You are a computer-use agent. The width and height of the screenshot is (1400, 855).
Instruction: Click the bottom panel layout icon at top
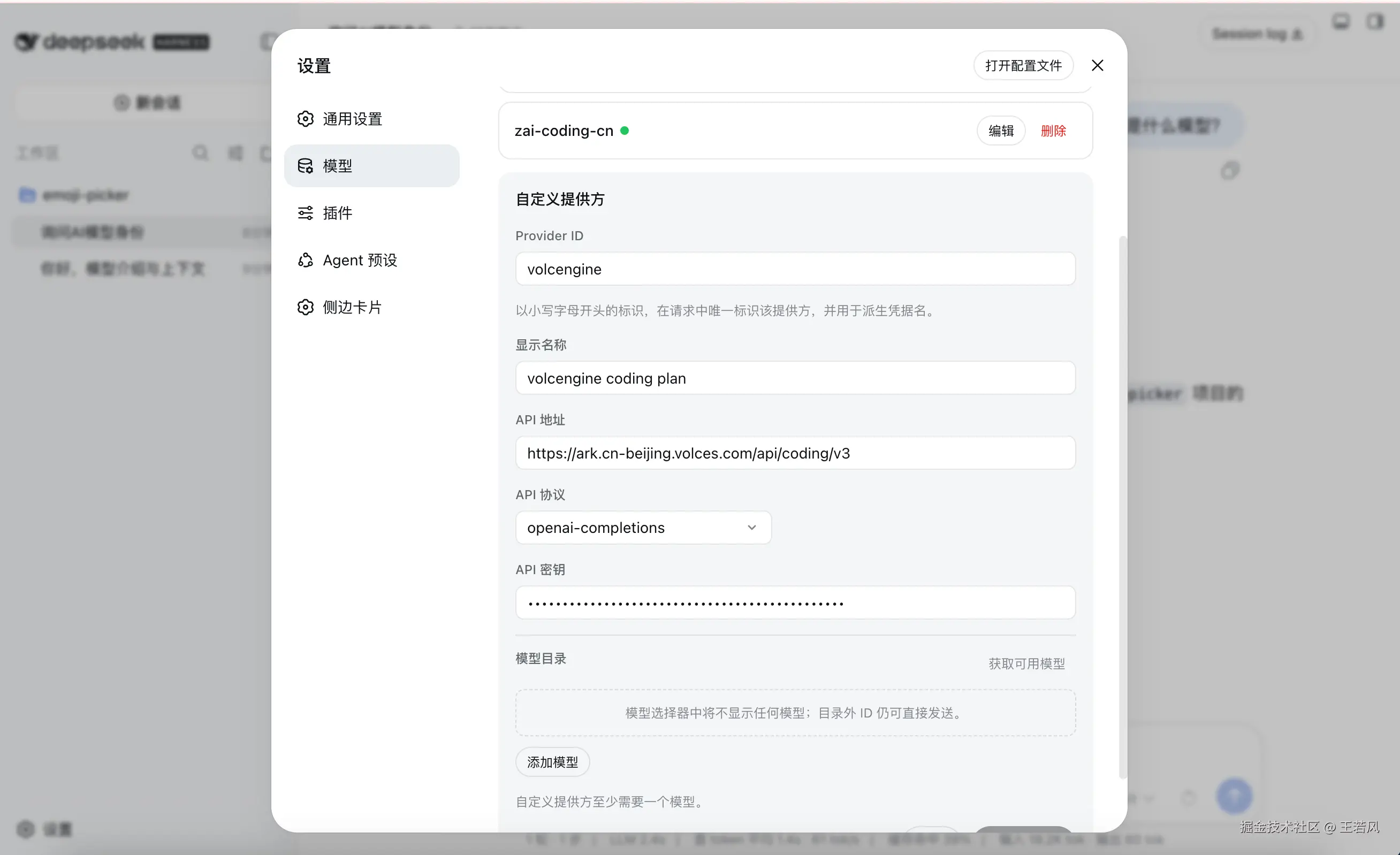pos(1341,21)
